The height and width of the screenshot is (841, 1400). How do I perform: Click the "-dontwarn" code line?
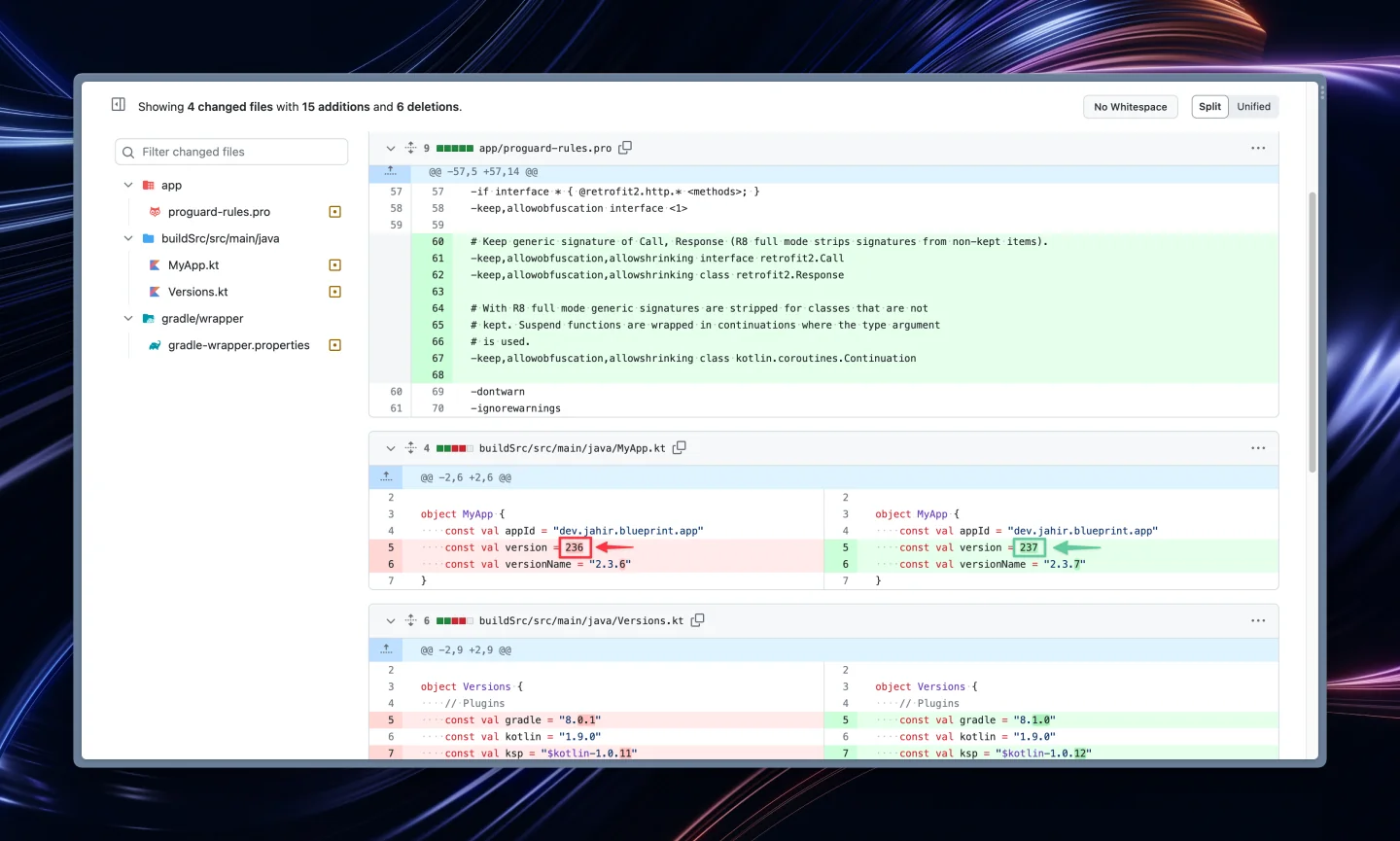(x=498, y=392)
